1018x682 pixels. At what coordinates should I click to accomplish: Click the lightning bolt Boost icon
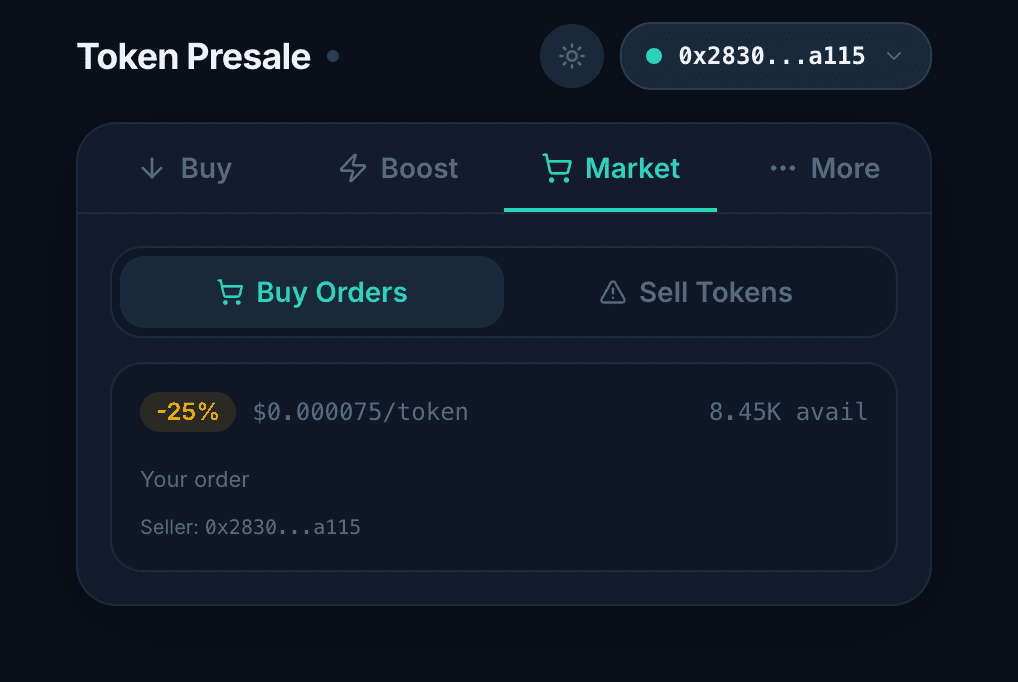353,168
